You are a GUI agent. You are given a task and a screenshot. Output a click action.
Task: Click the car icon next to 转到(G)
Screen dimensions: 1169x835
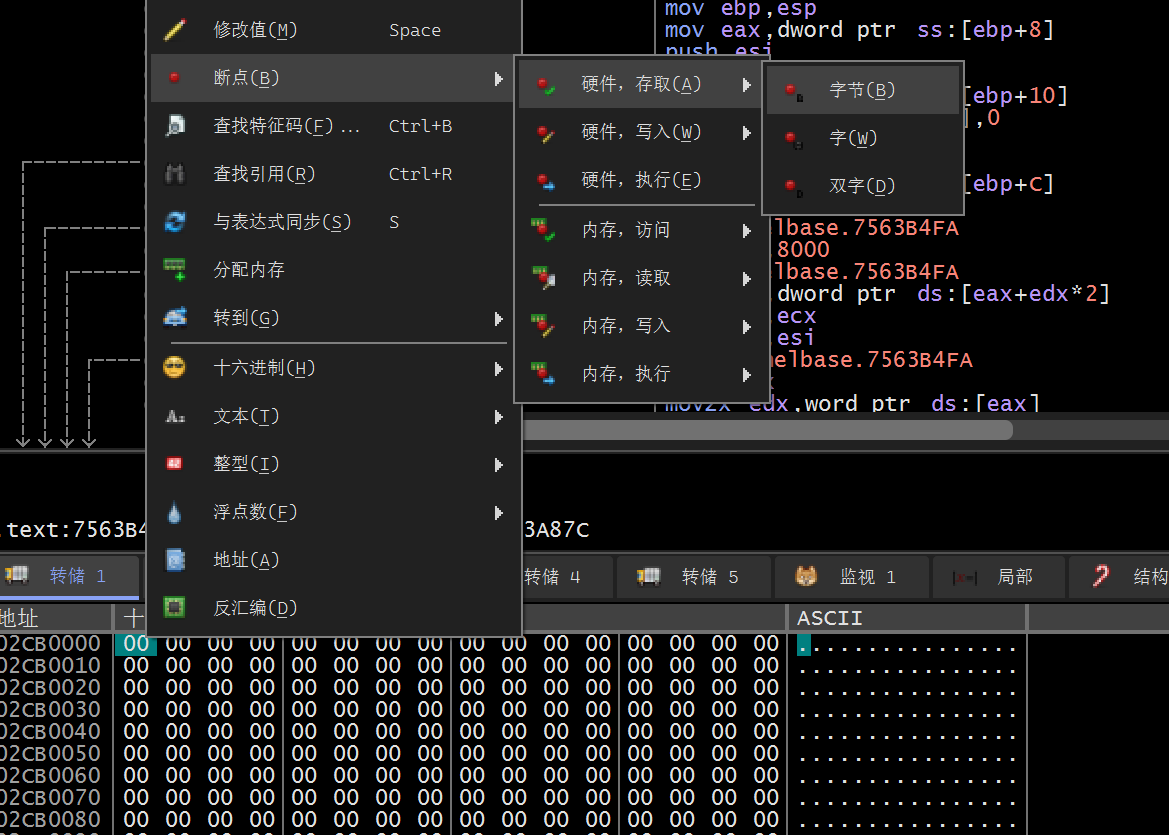[174, 318]
